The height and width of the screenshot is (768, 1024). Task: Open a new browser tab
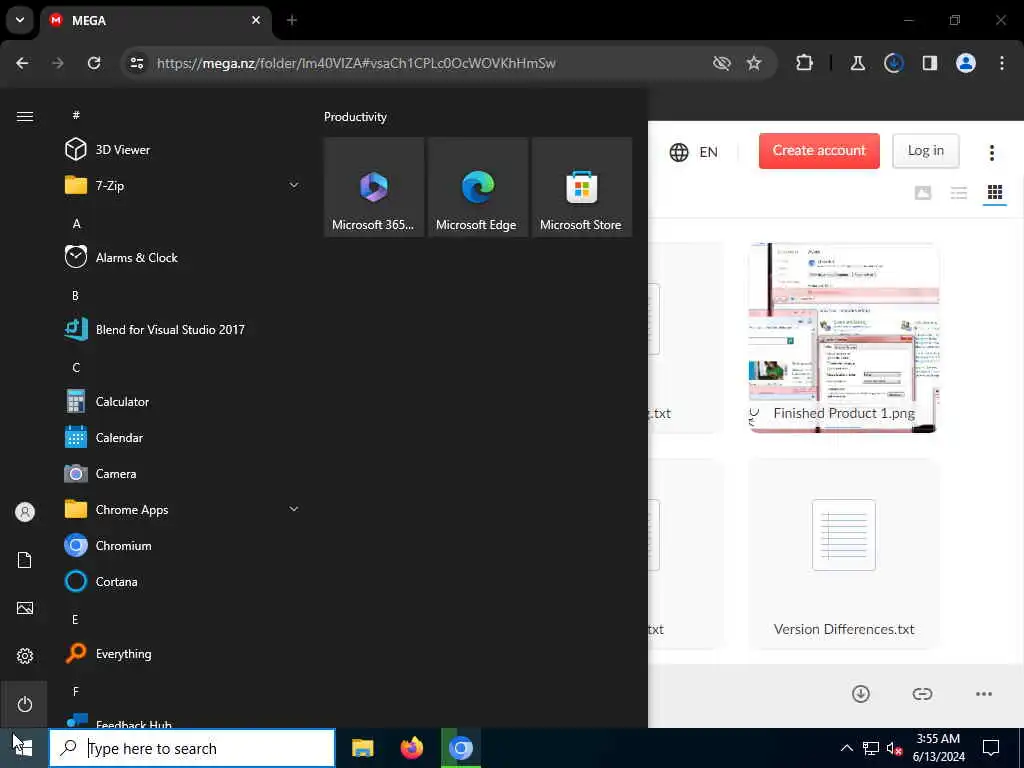point(292,20)
